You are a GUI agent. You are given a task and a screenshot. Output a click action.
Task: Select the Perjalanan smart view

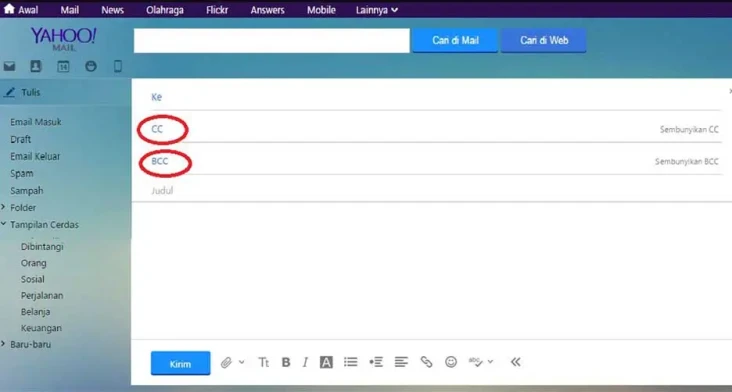coord(42,295)
